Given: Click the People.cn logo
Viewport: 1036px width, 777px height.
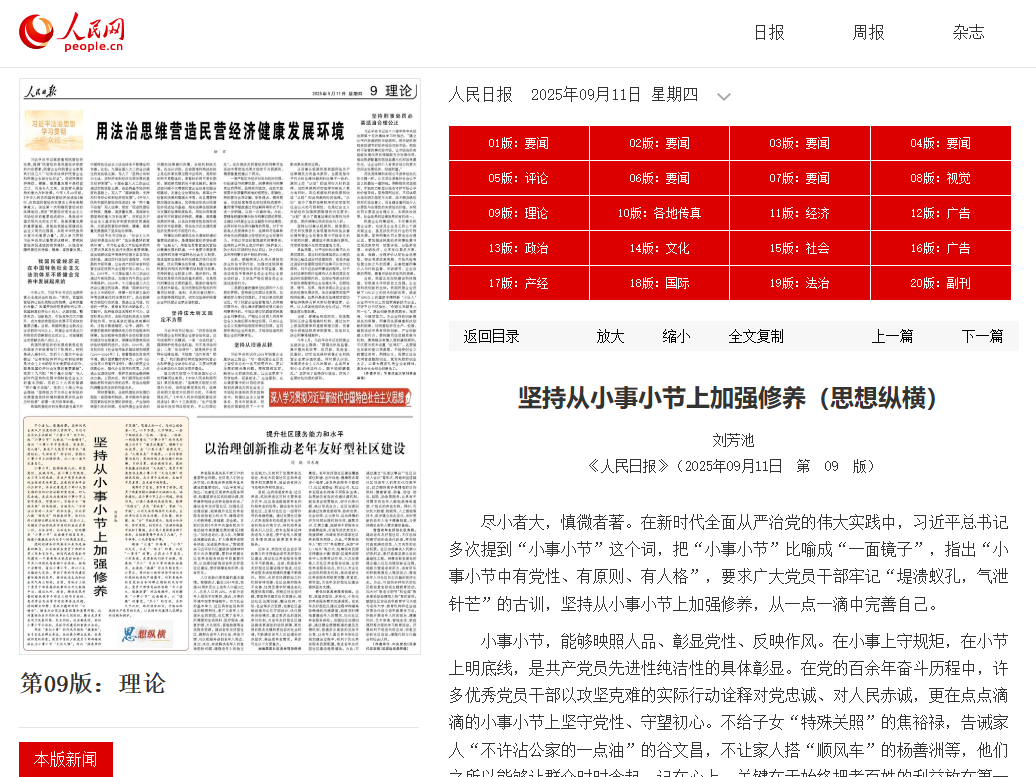Looking at the screenshot, I should pyautogui.click(x=71, y=33).
